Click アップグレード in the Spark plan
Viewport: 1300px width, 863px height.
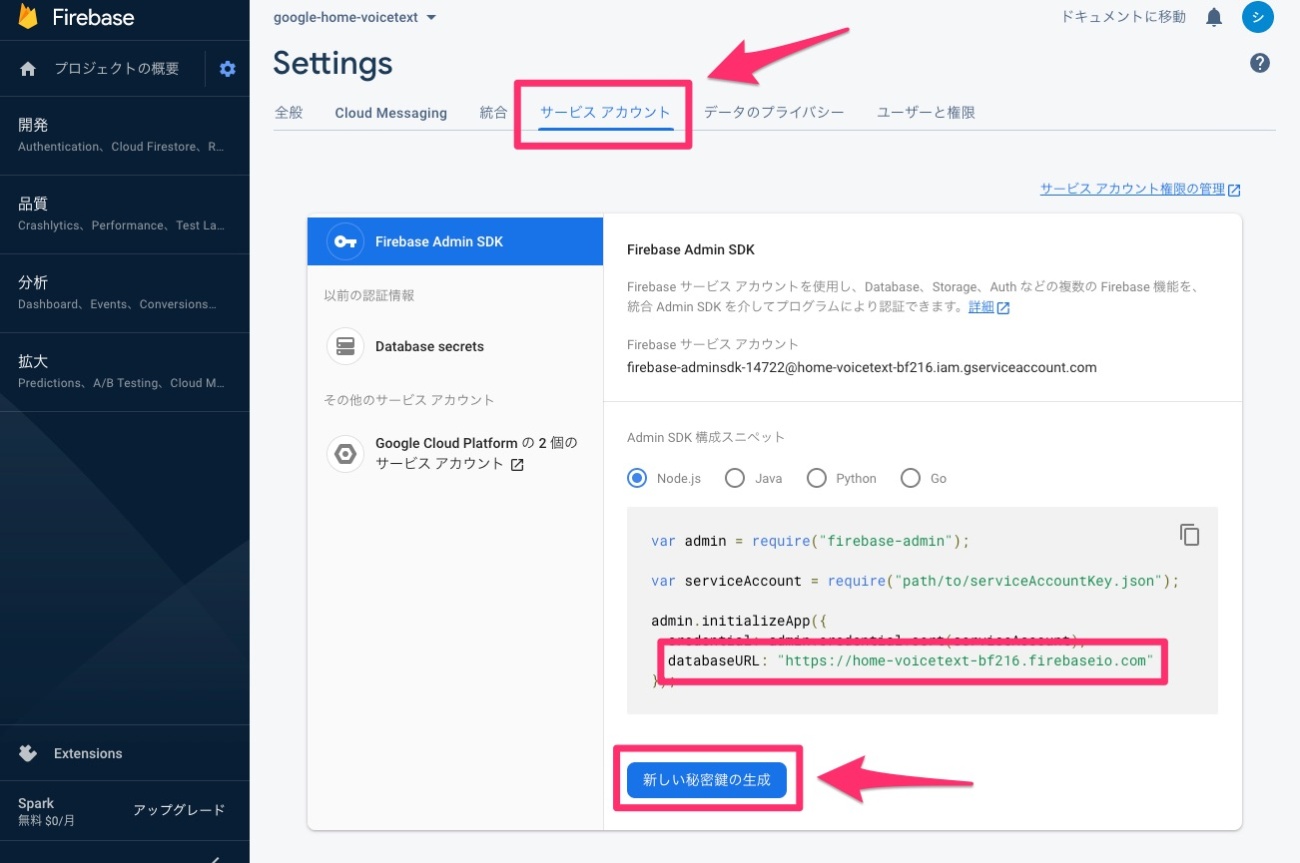coord(179,810)
